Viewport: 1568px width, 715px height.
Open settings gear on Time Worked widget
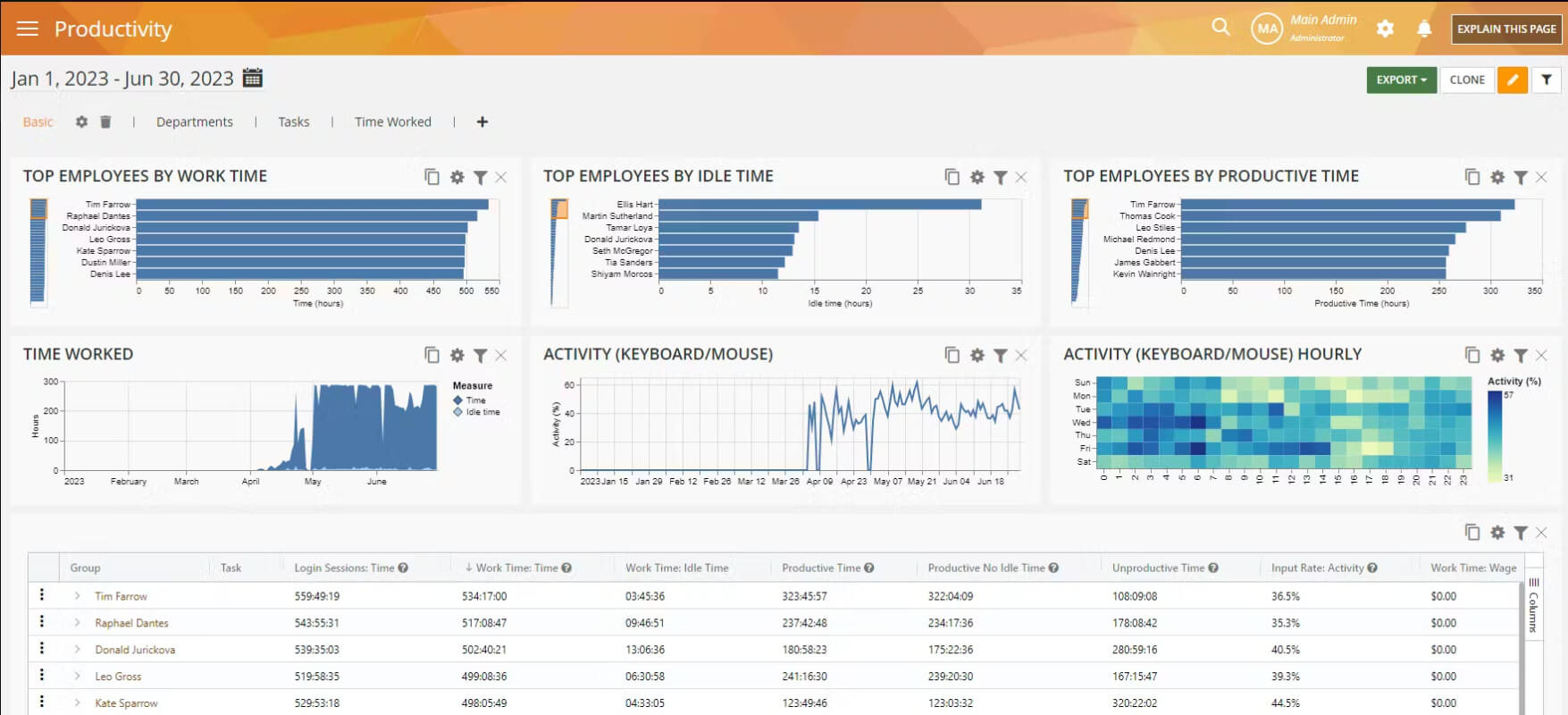(457, 356)
